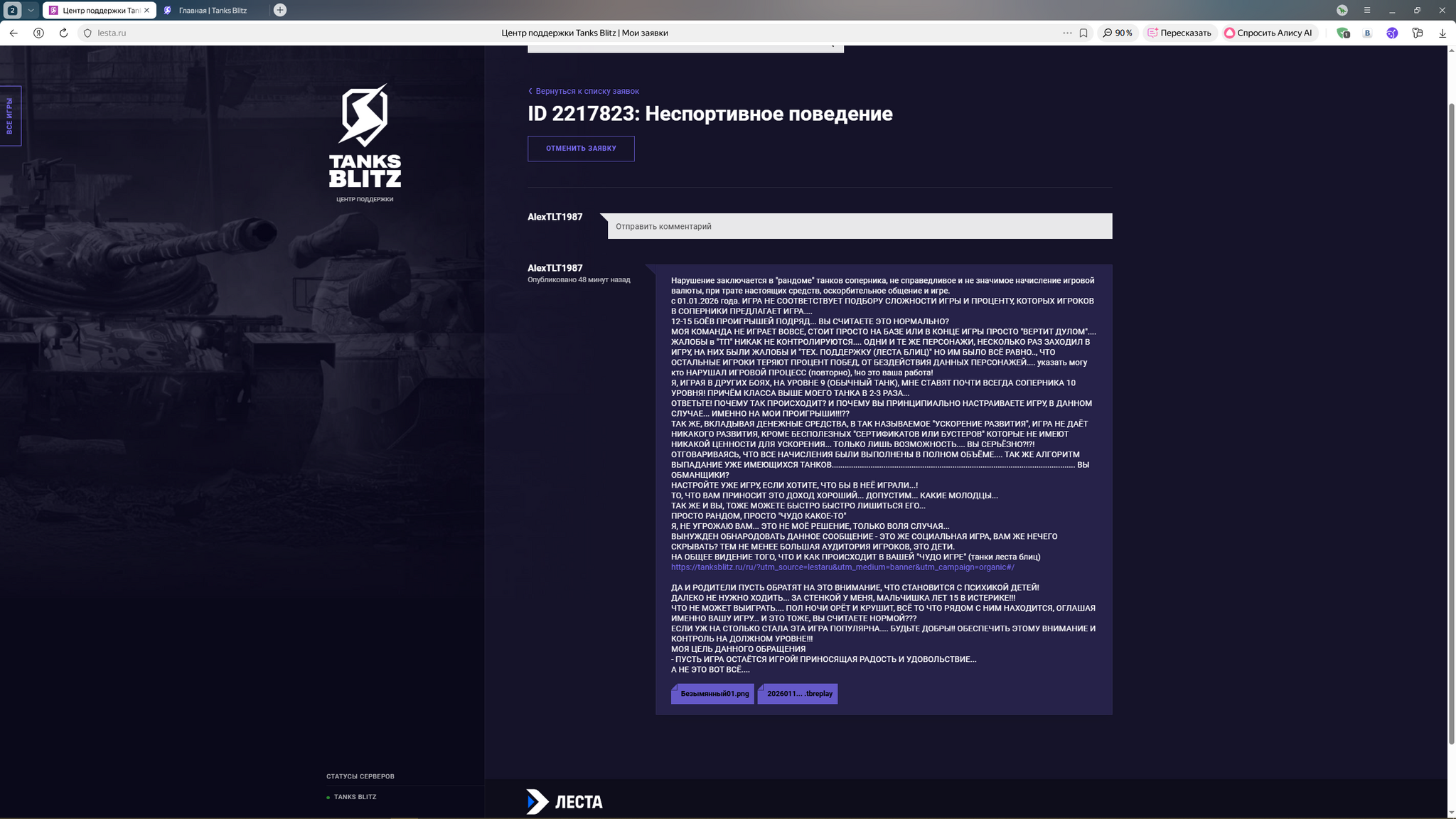Click the Tanks Blitz support center logo
The image size is (1456, 819).
[365, 136]
